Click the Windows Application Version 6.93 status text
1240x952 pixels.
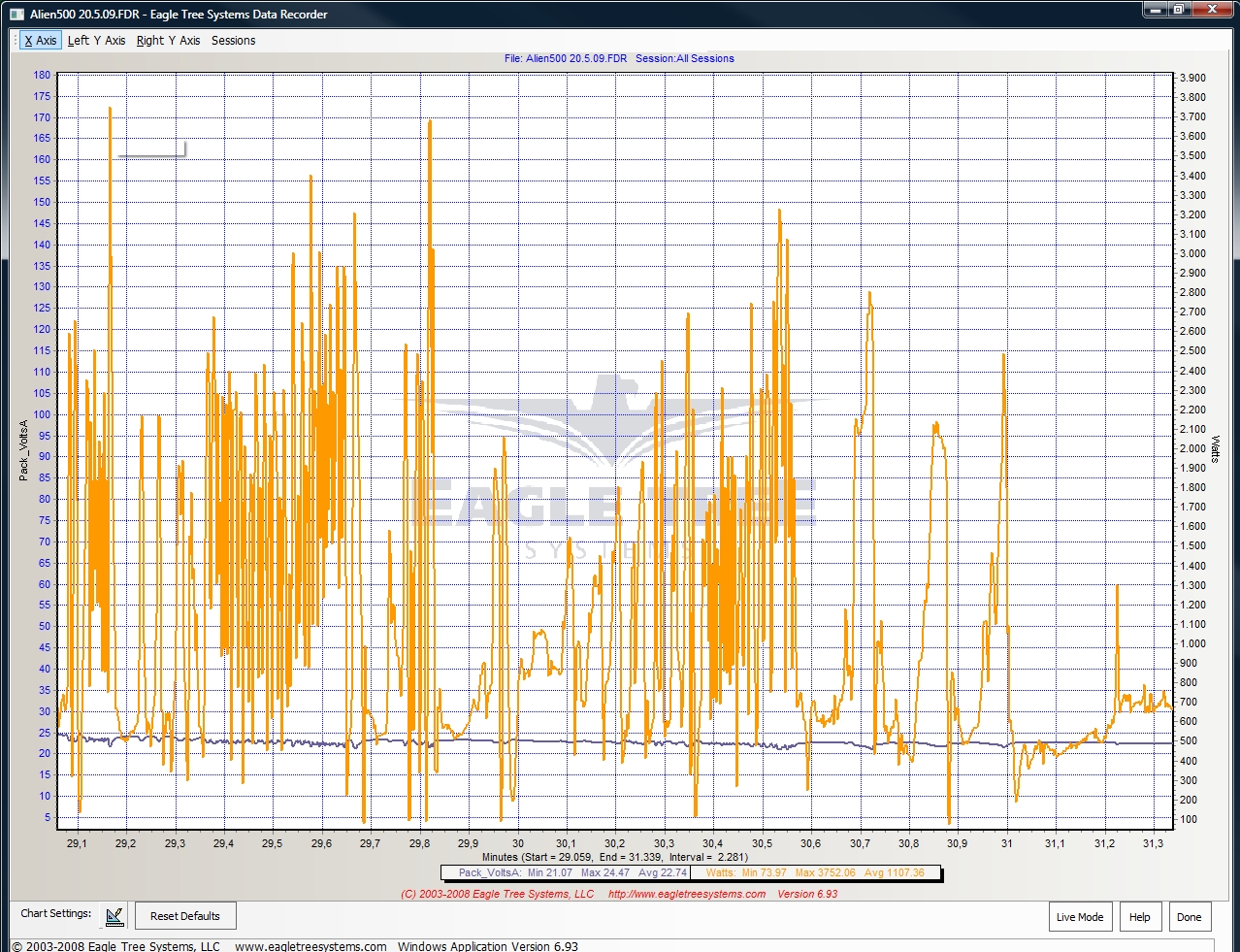488,946
